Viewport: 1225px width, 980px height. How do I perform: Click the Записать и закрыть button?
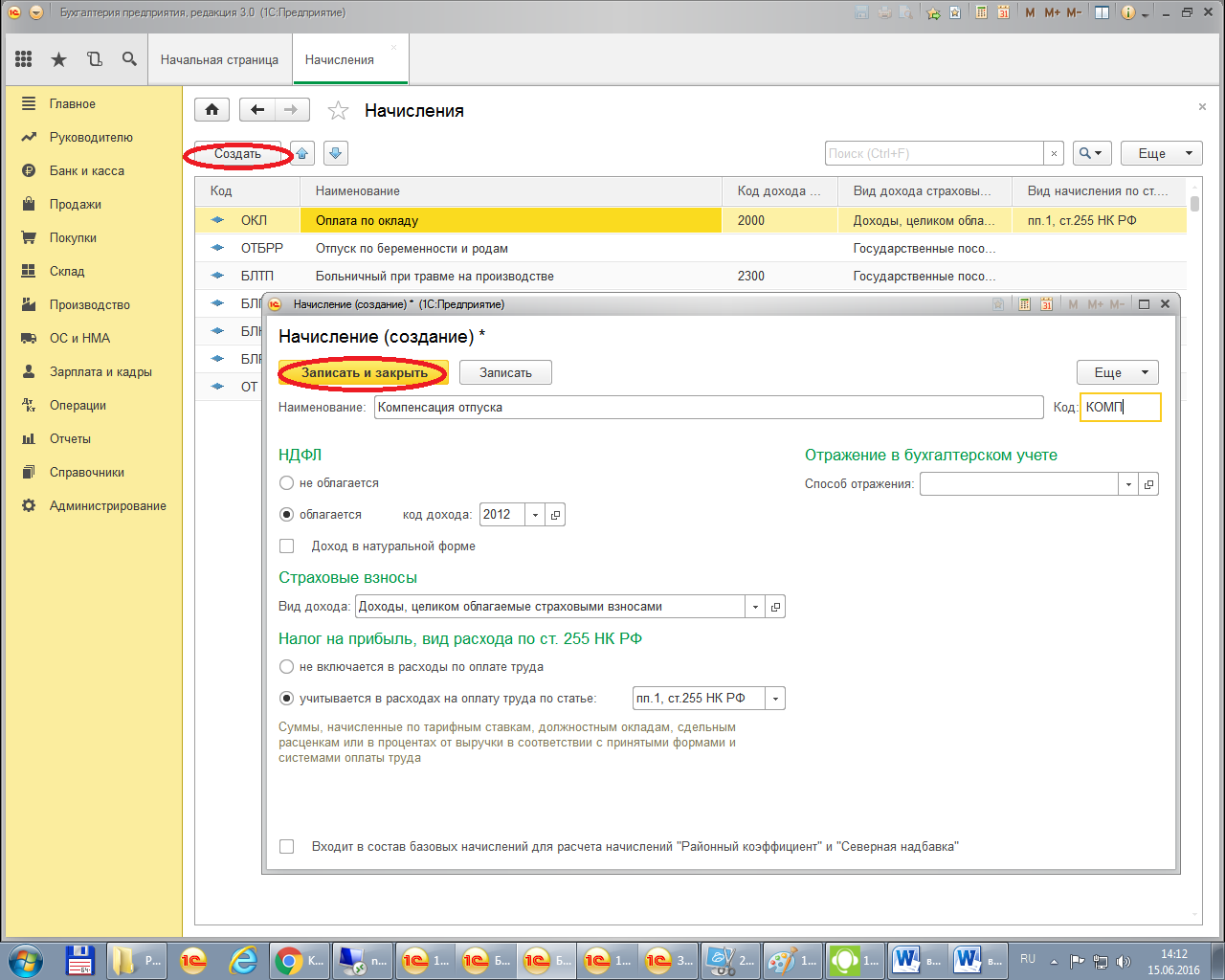pyautogui.click(x=364, y=373)
